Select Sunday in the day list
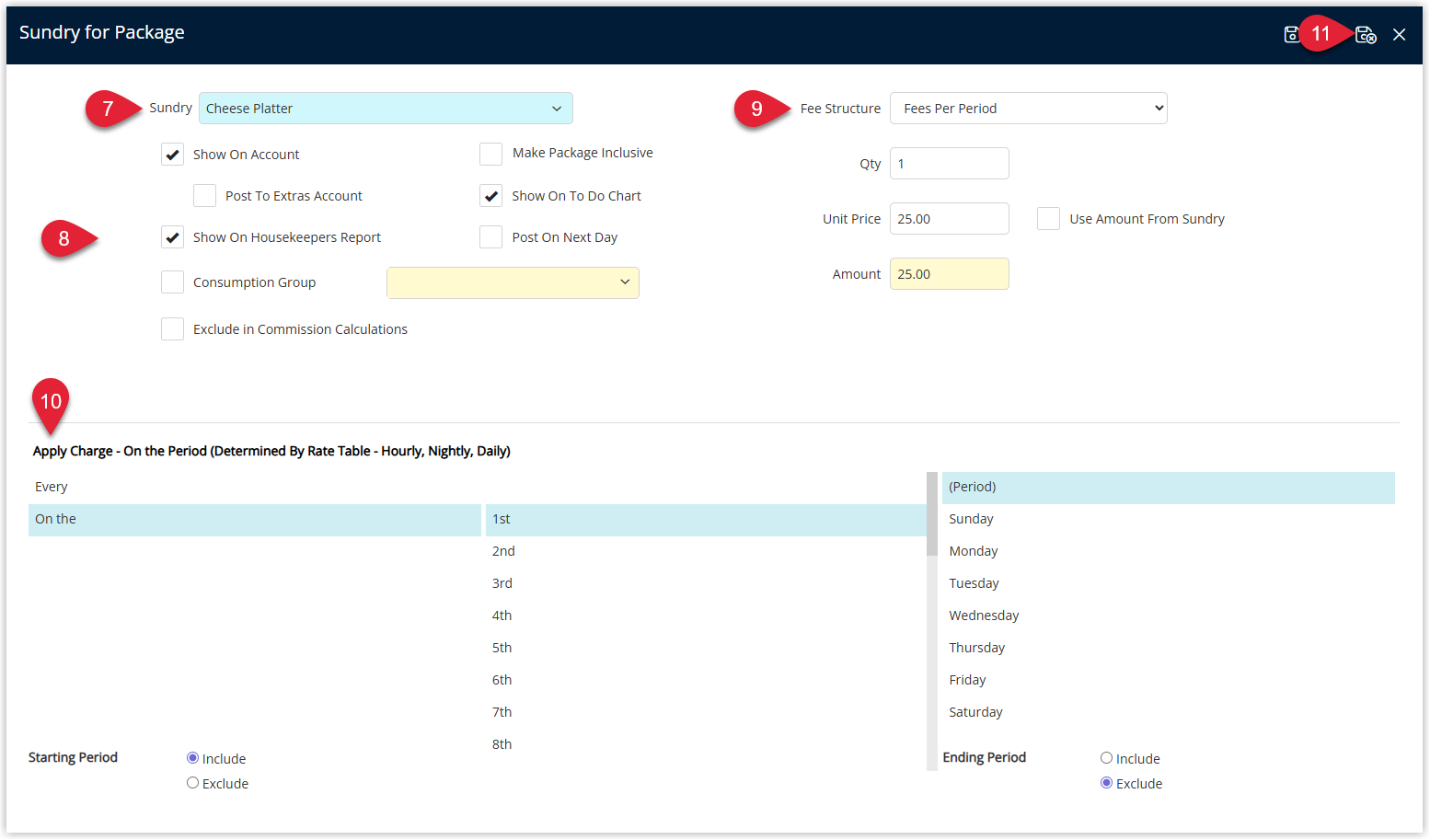Viewport: 1430px width, 840px height. tap(1168, 520)
